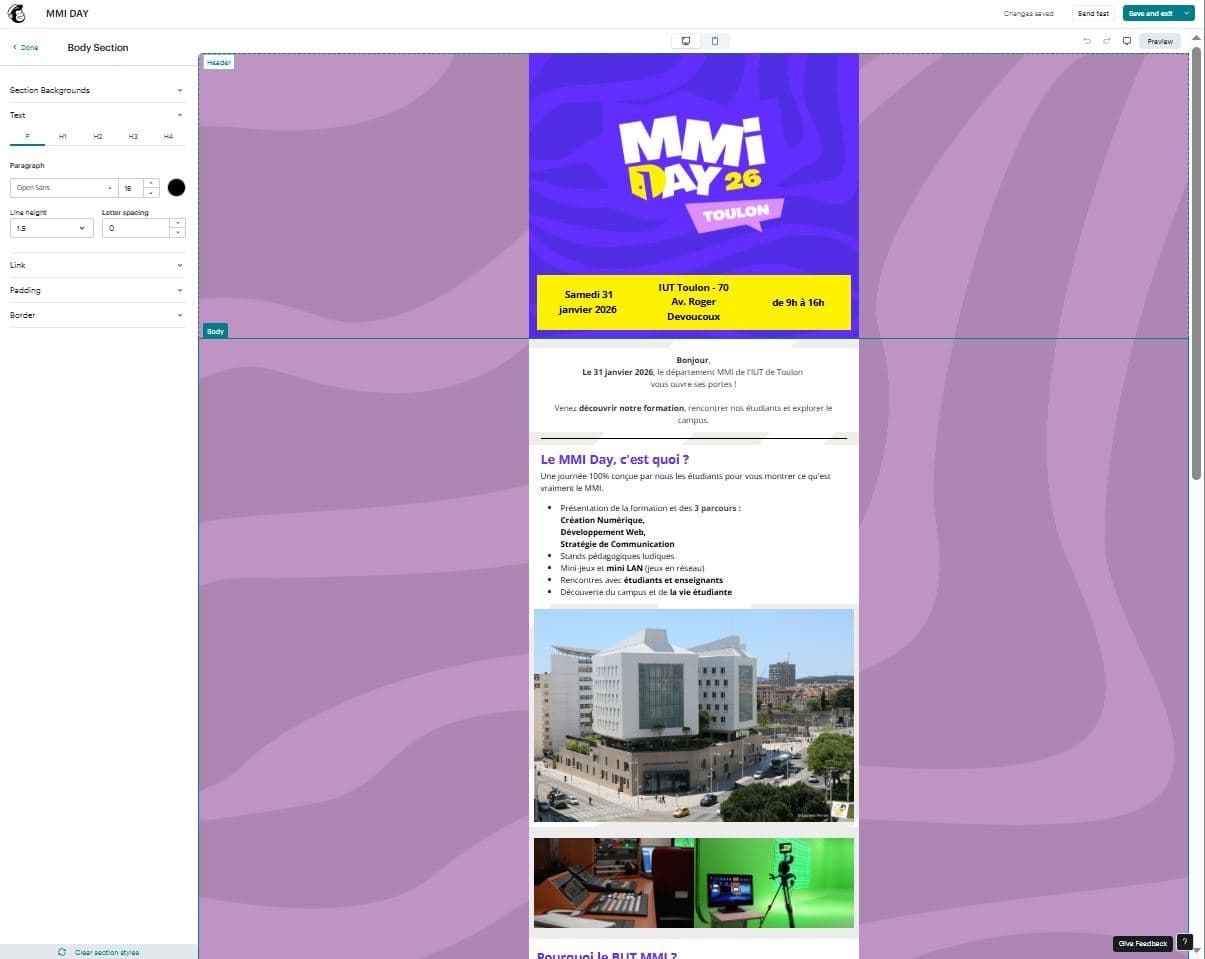Select the H3 text style tab
Image resolution: width=1205 pixels, height=959 pixels.
[x=133, y=136]
